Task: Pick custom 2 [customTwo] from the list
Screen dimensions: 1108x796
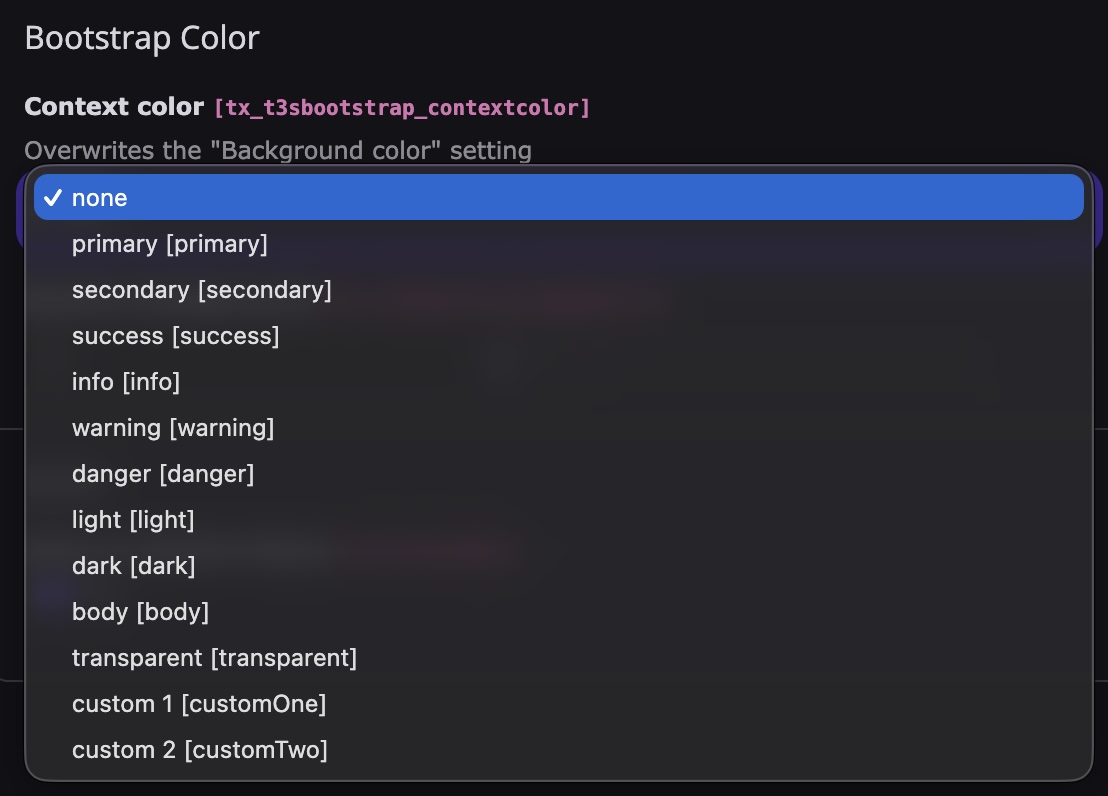Action: pos(199,750)
